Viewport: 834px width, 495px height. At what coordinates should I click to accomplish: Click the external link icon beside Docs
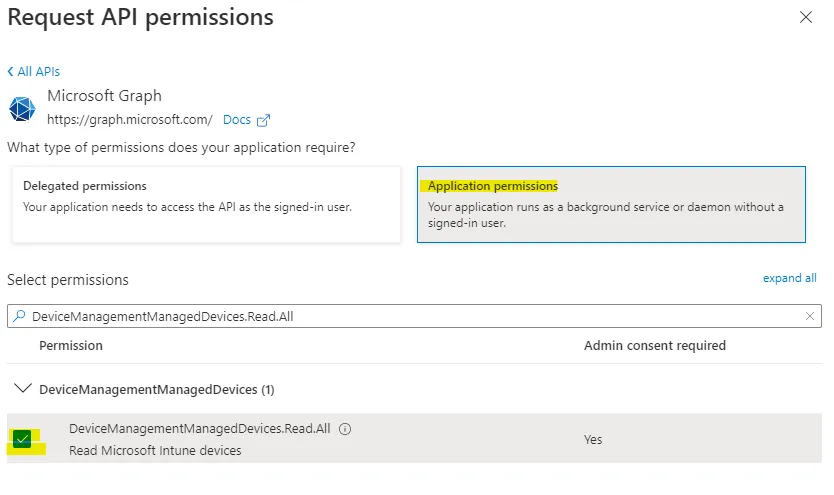(263, 121)
